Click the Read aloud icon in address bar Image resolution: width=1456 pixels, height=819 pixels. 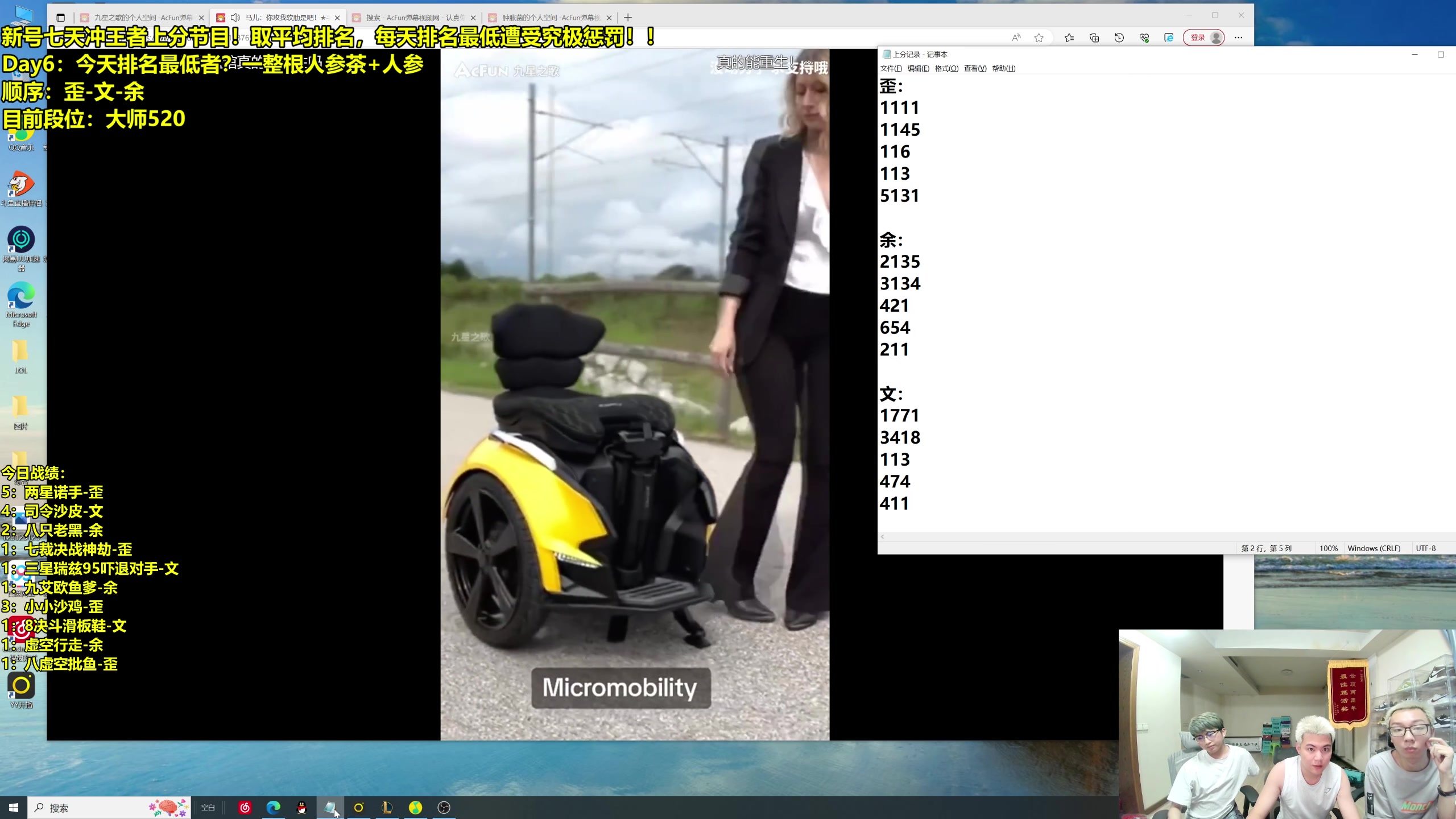tap(1016, 38)
